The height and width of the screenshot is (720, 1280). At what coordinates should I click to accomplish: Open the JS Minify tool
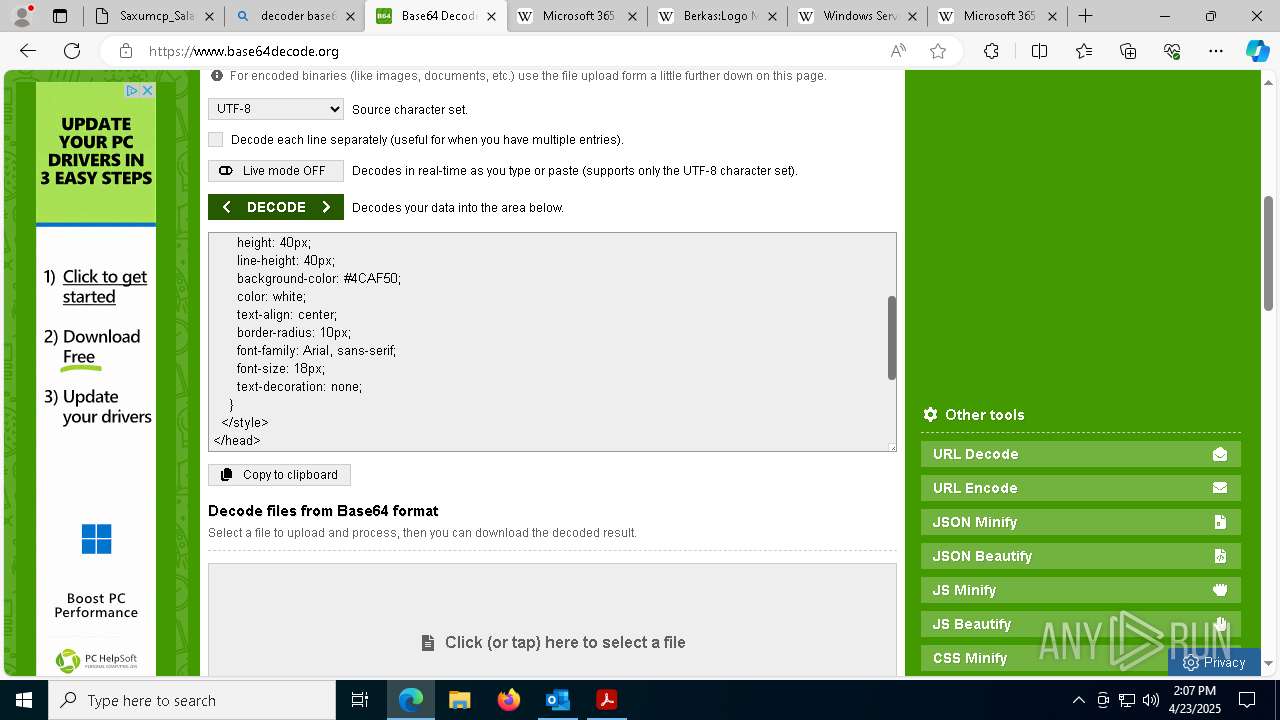1081,590
